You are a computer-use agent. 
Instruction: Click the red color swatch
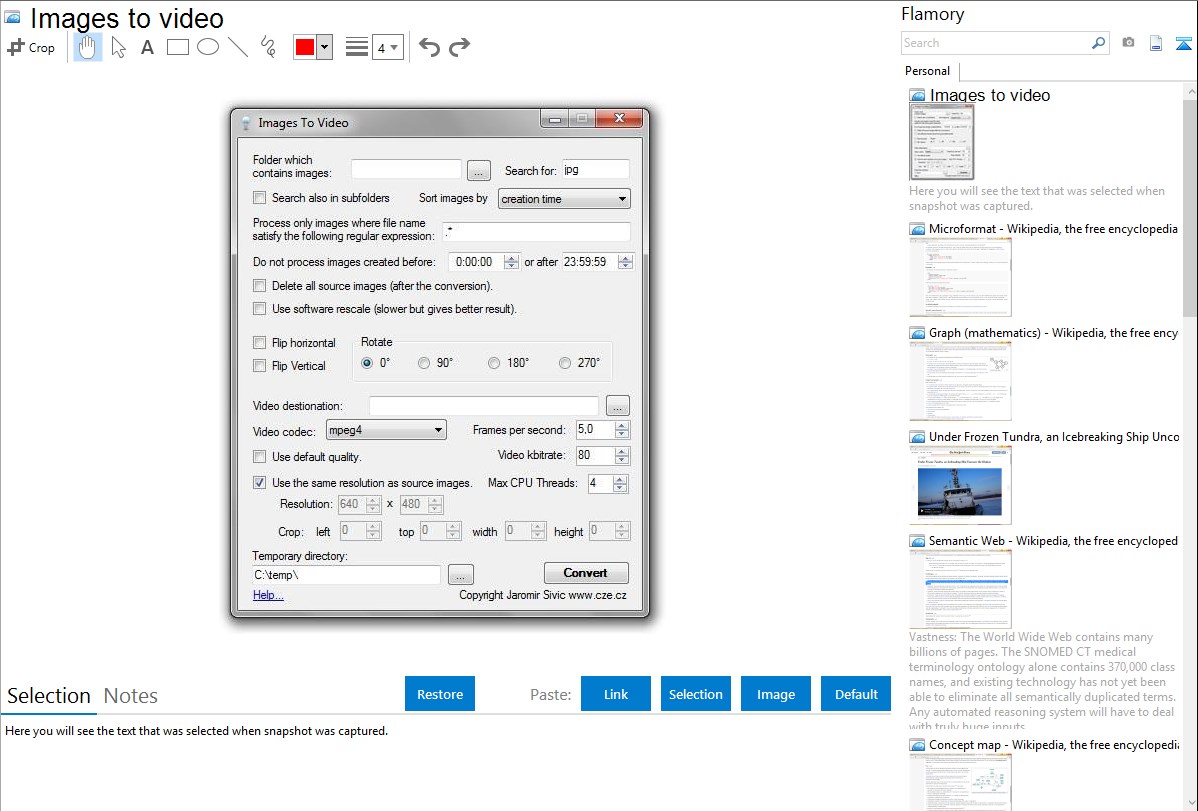[305, 47]
